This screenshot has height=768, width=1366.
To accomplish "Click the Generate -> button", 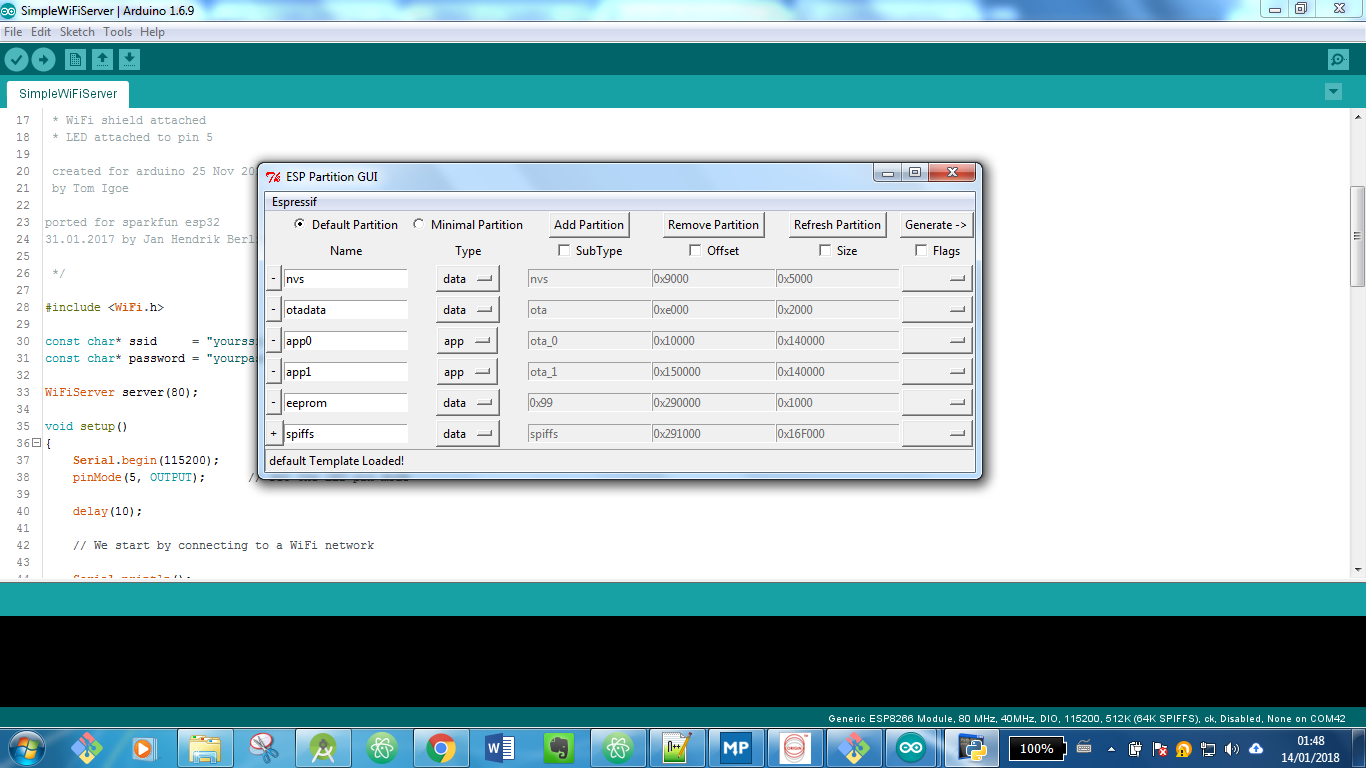I will [936, 225].
